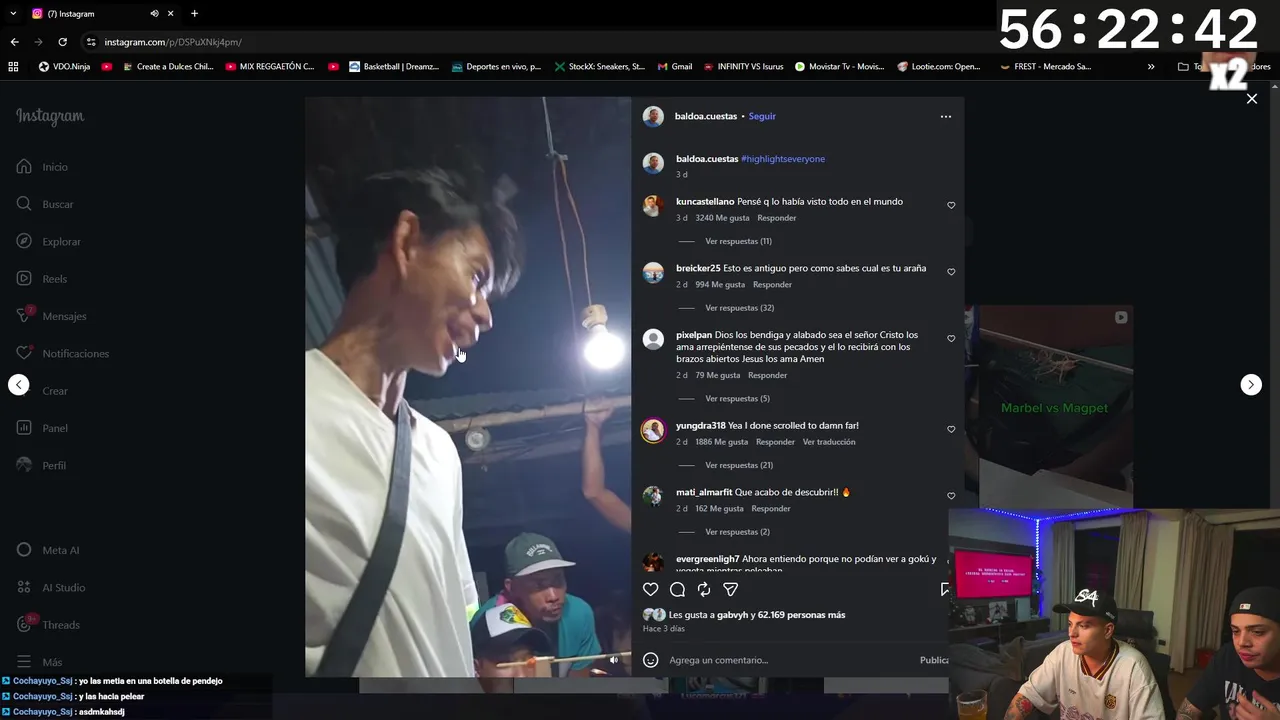Like the post with the heart icon

(x=650, y=590)
